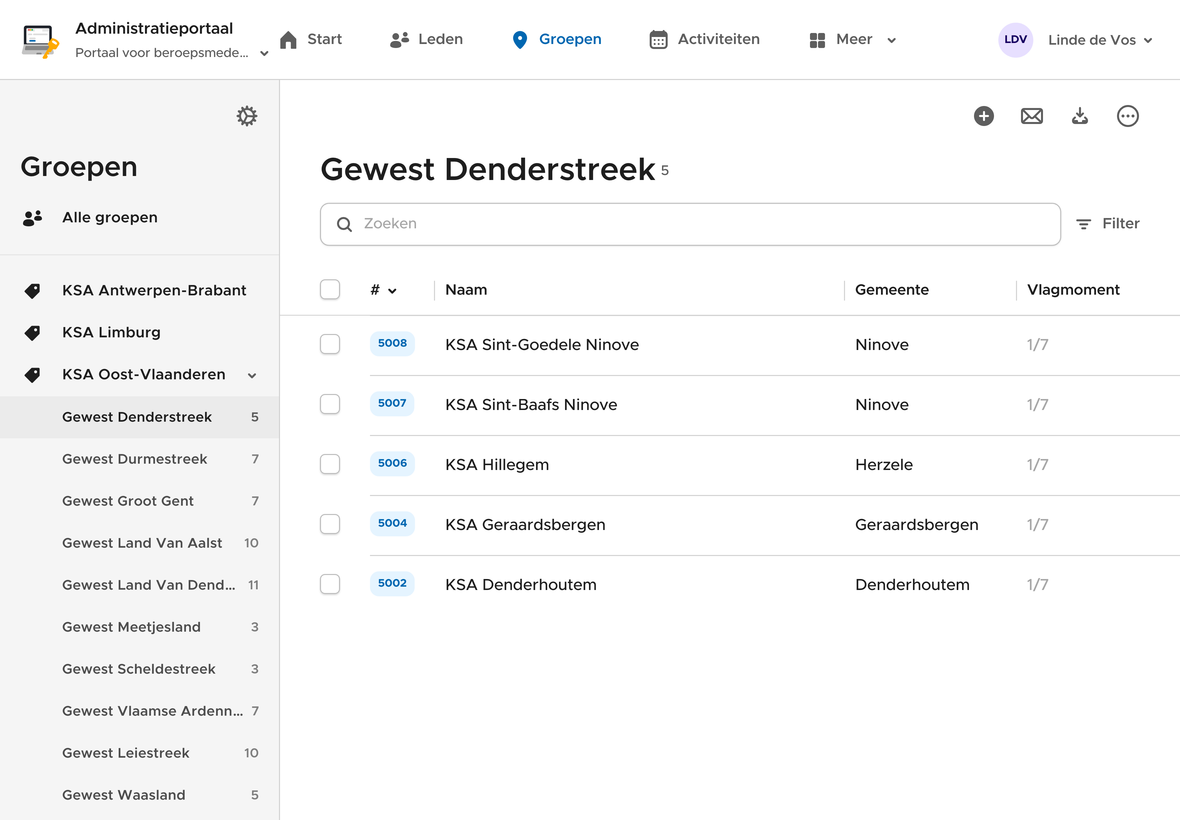Click the add group plus icon
The image size is (1180, 820).
[984, 116]
